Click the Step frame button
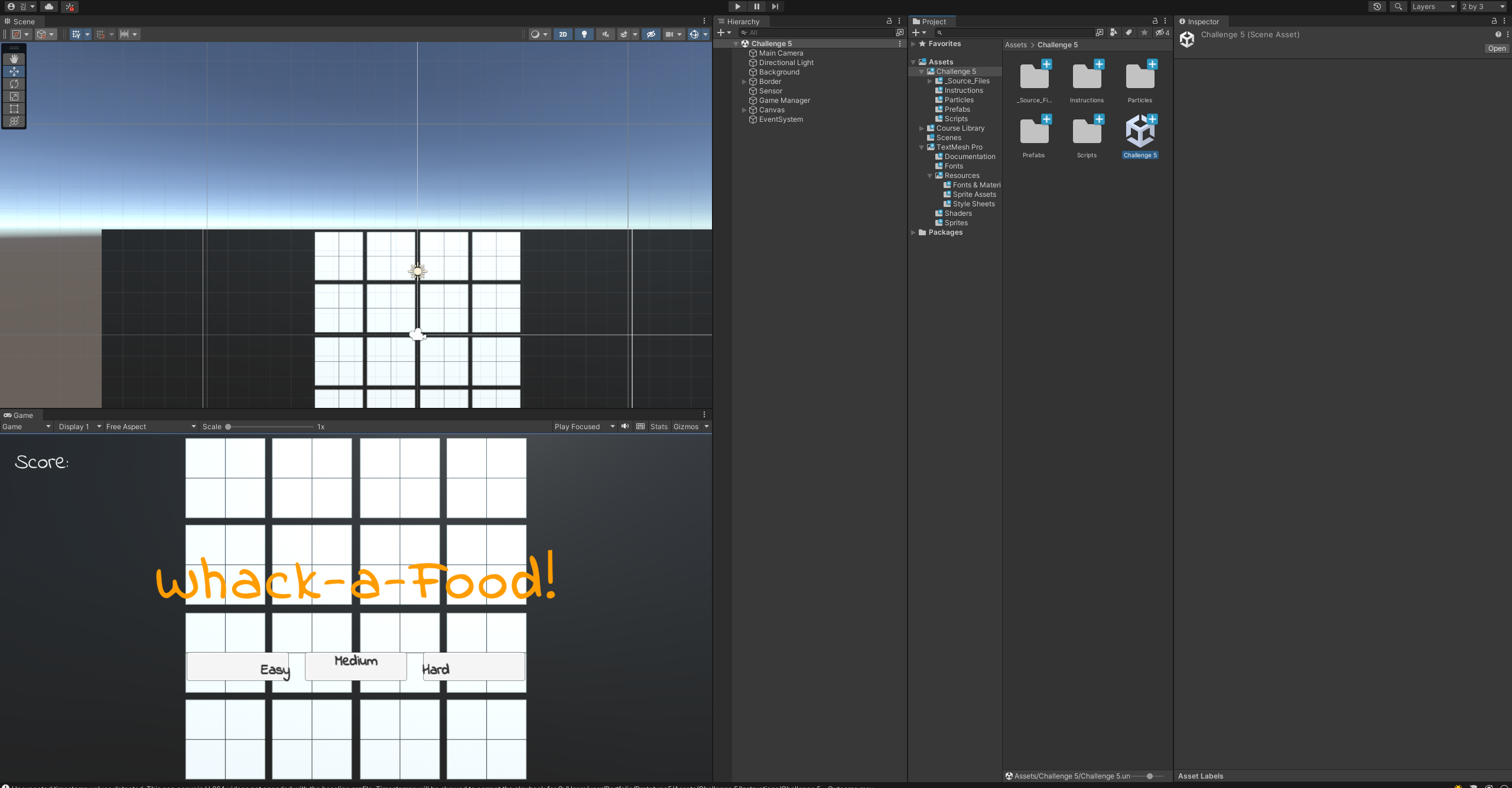The height and width of the screenshot is (788, 1512). (775, 7)
